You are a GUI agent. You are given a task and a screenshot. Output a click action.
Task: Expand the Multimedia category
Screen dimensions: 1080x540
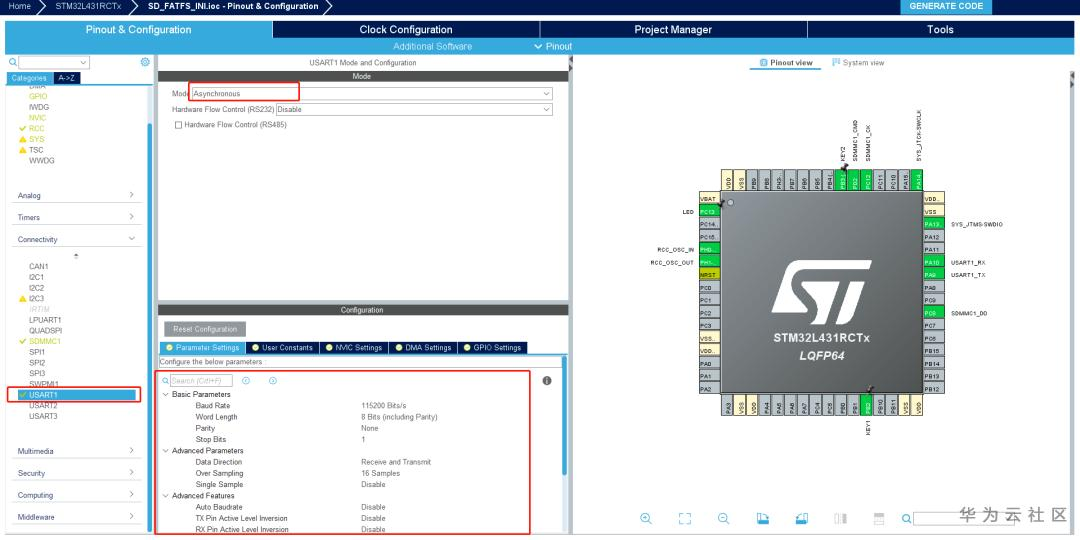(76, 451)
